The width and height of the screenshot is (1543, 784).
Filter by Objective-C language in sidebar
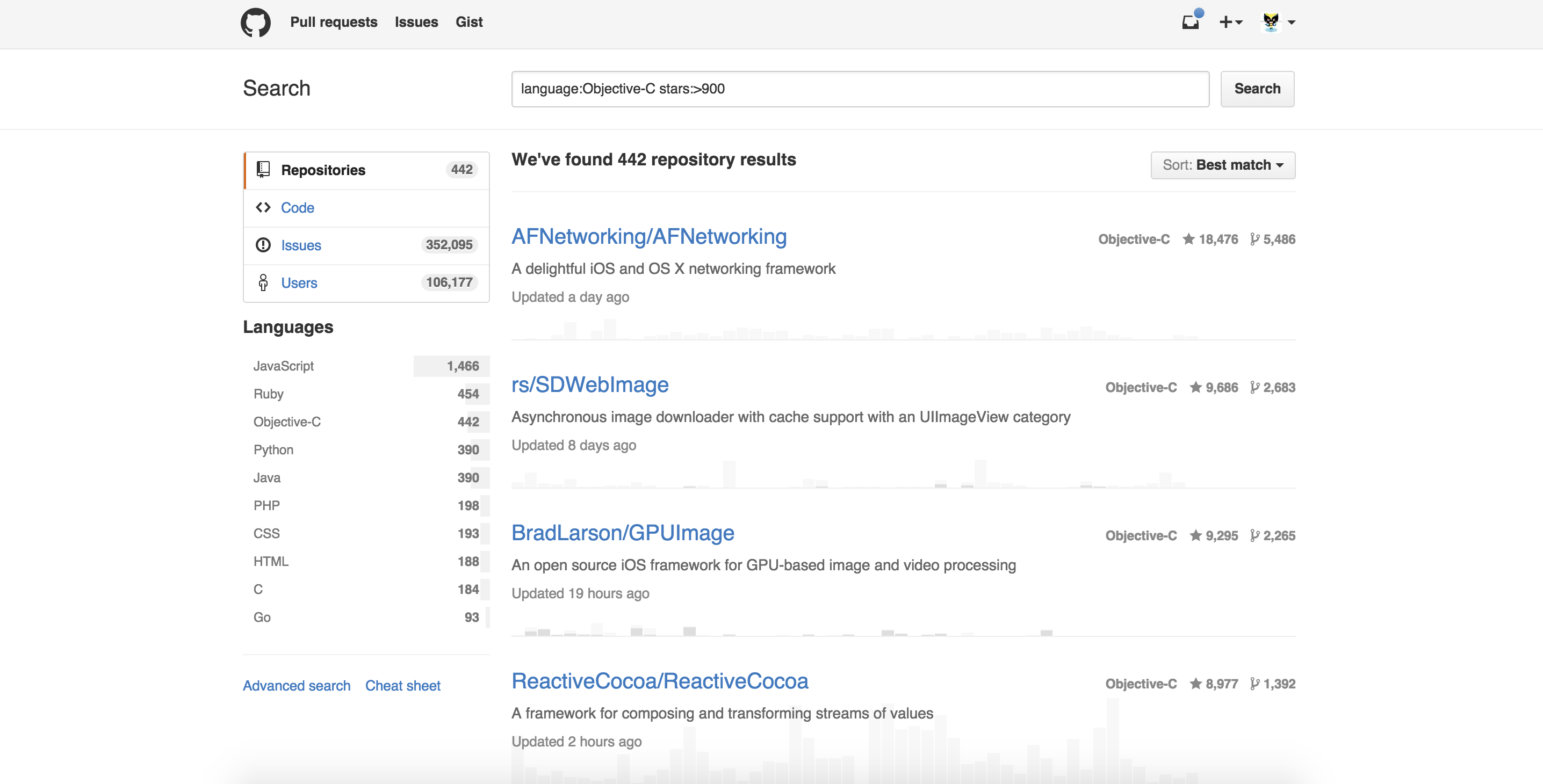[366, 422]
